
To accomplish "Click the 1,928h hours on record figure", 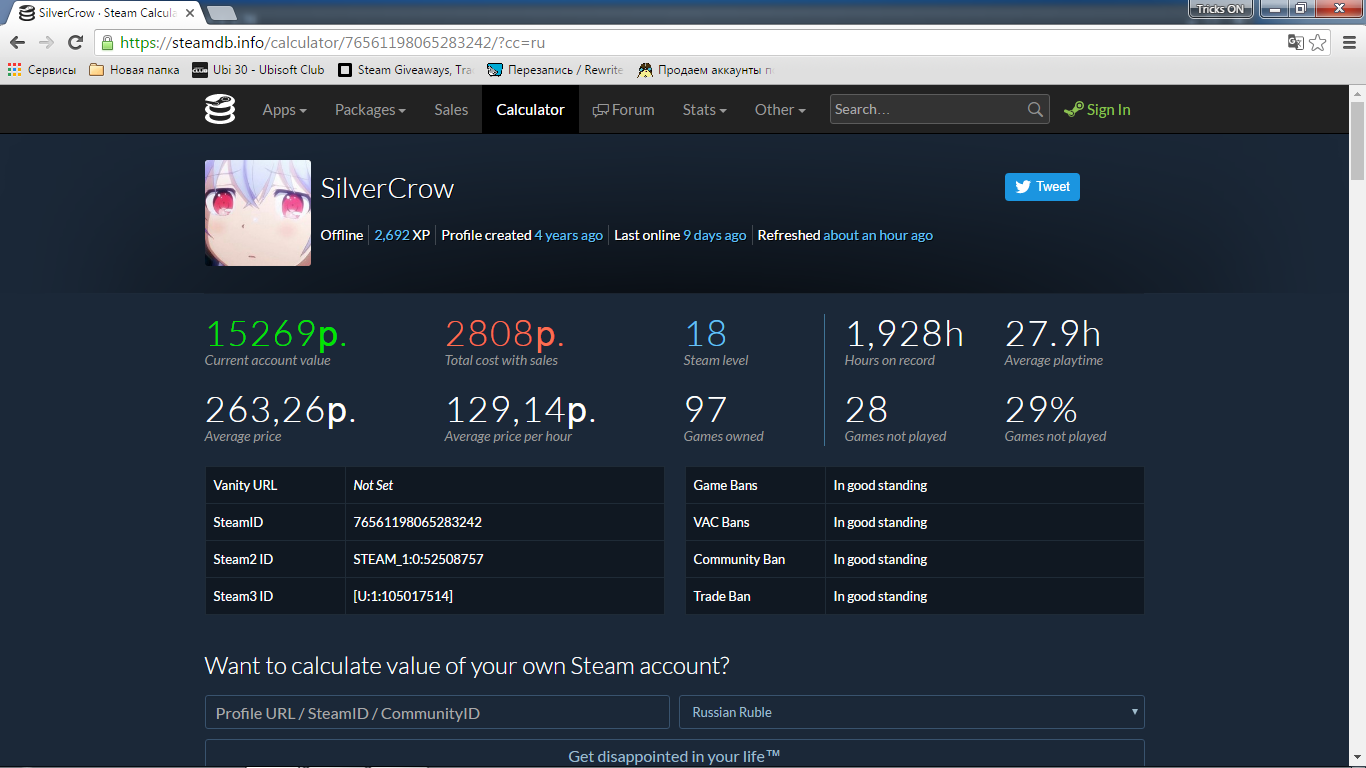I will pyautogui.click(x=904, y=334).
